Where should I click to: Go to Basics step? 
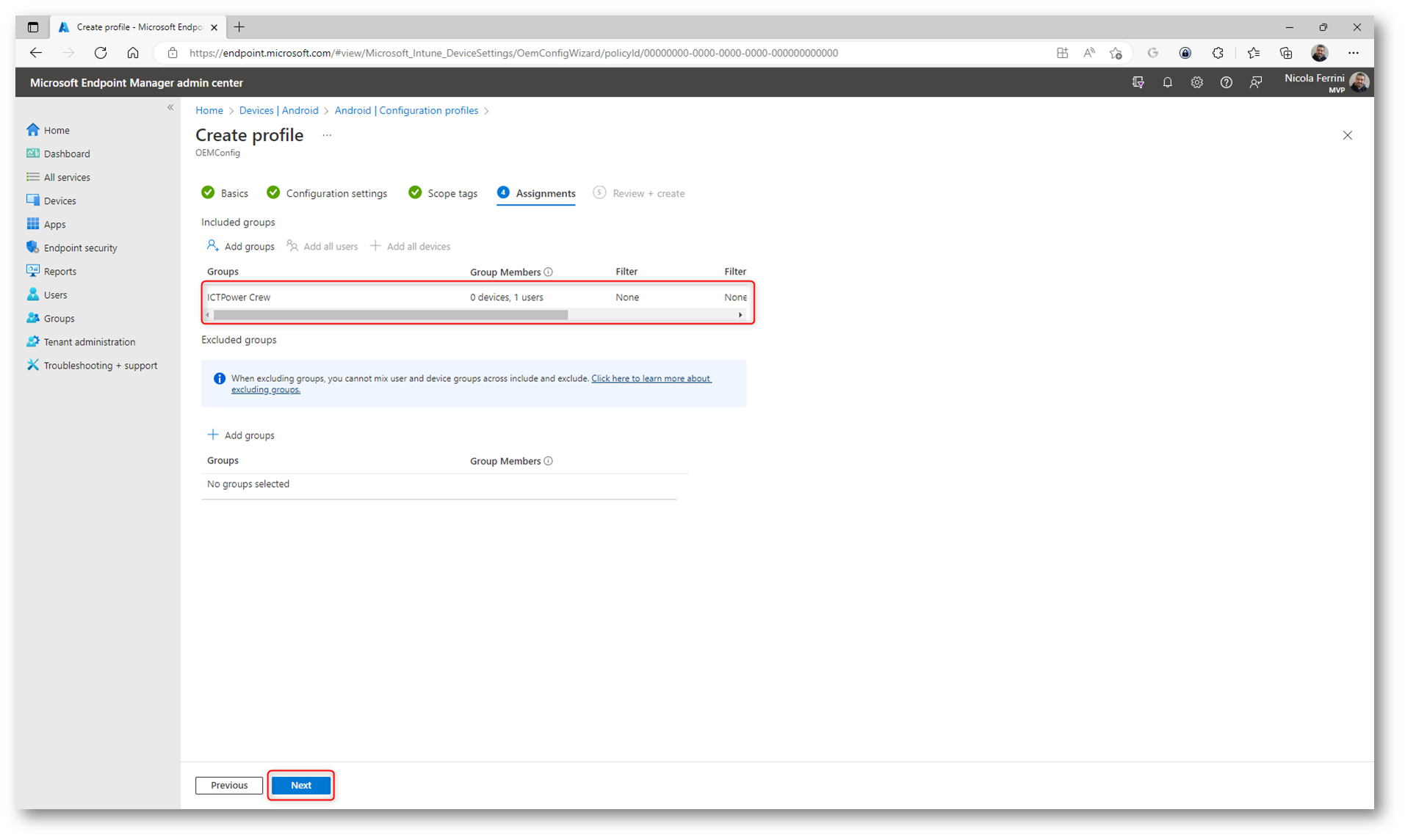click(225, 193)
